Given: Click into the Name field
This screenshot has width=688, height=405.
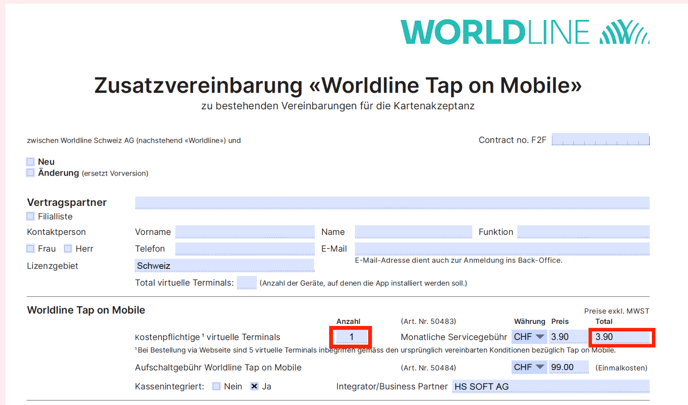Looking at the screenshot, I should 413,232.
